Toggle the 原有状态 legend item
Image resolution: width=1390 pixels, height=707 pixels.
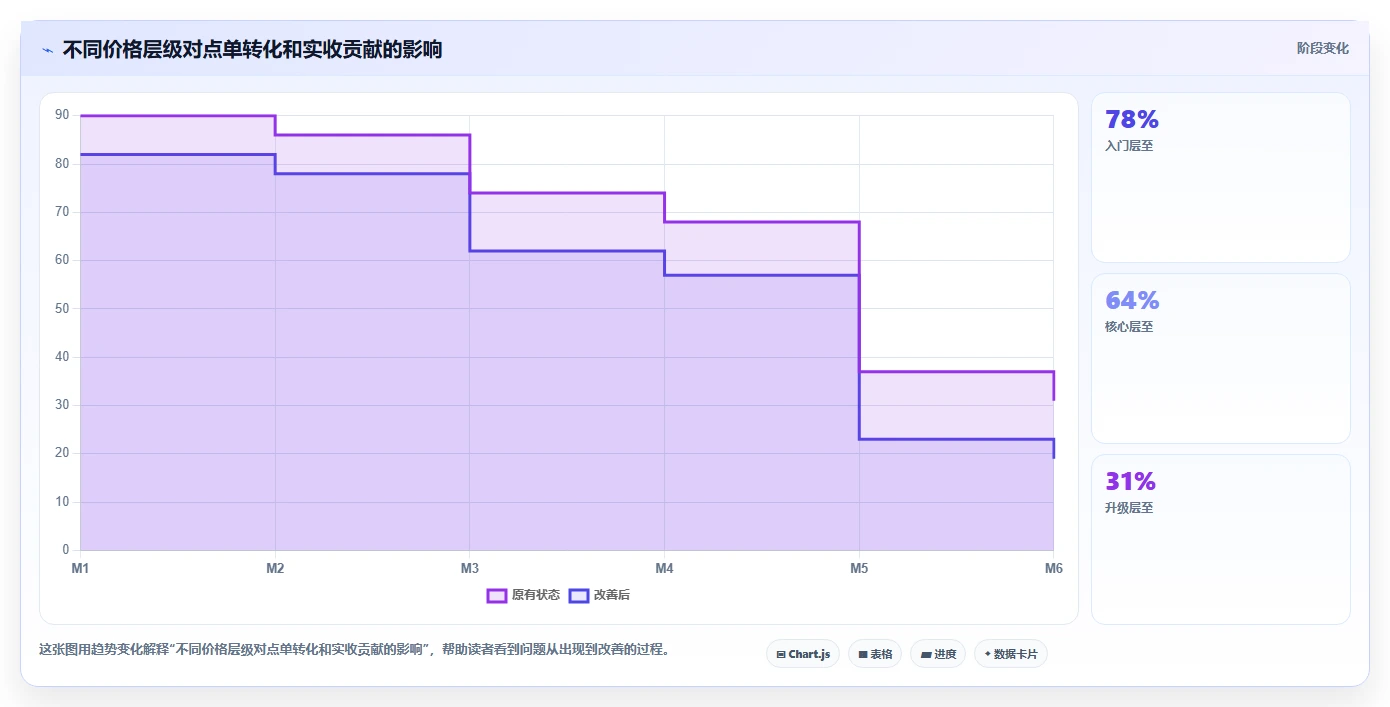coord(523,595)
